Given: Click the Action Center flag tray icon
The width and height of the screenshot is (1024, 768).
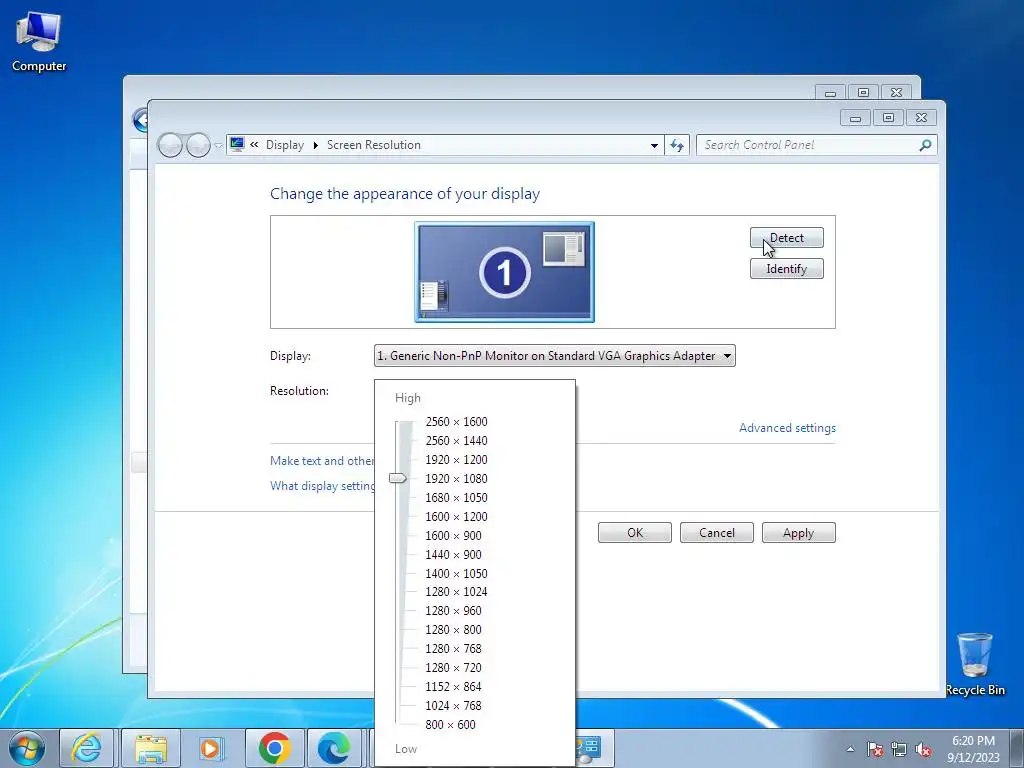Looking at the screenshot, I should click(875, 749).
